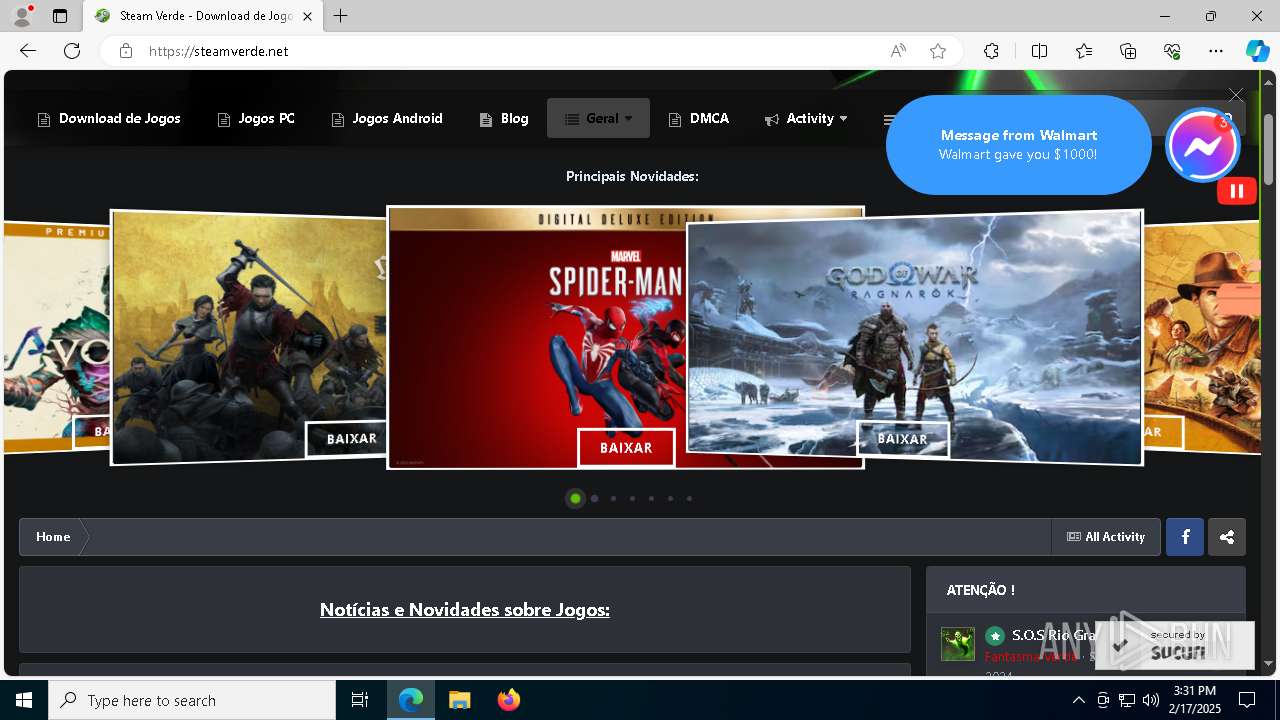
Task: Open volume control in system tray
Action: [1151, 700]
